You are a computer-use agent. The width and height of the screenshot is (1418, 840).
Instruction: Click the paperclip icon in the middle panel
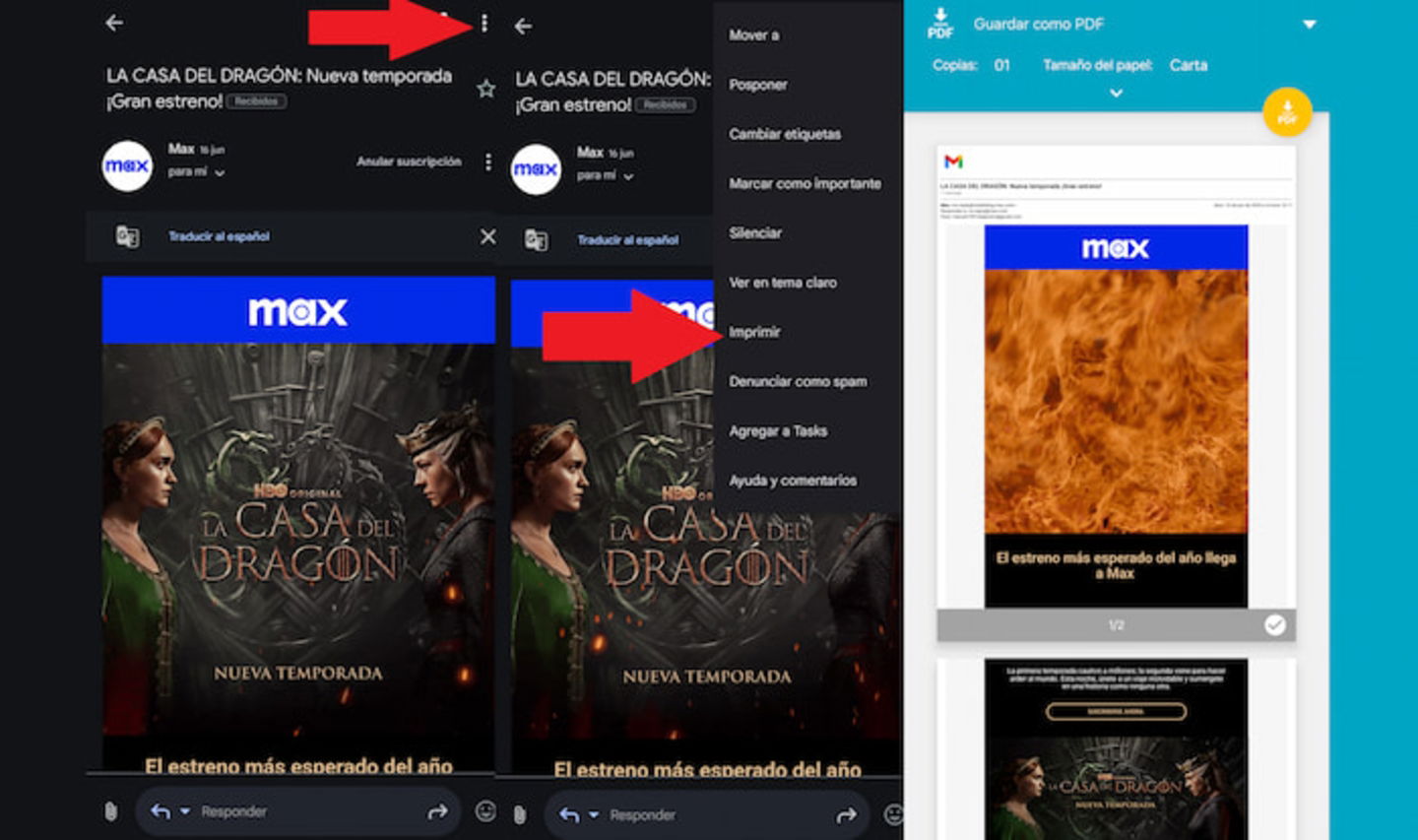point(519,815)
